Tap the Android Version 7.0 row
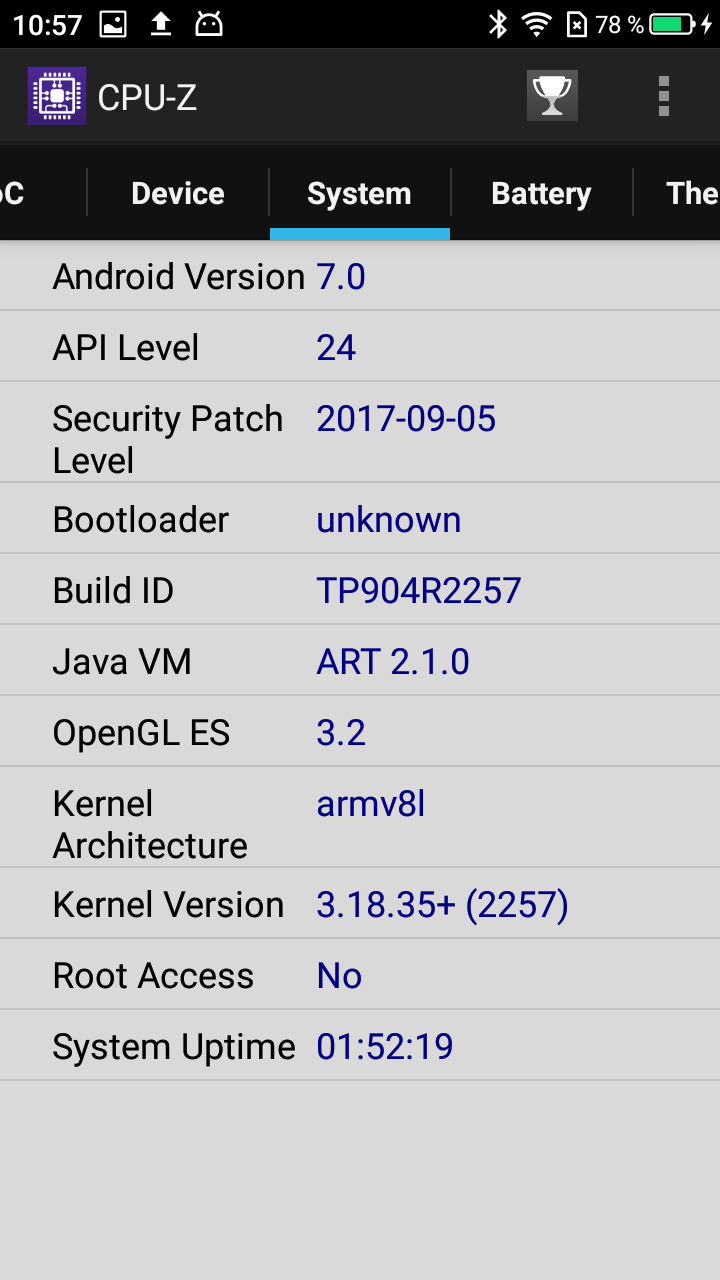The image size is (720, 1280). coord(360,276)
